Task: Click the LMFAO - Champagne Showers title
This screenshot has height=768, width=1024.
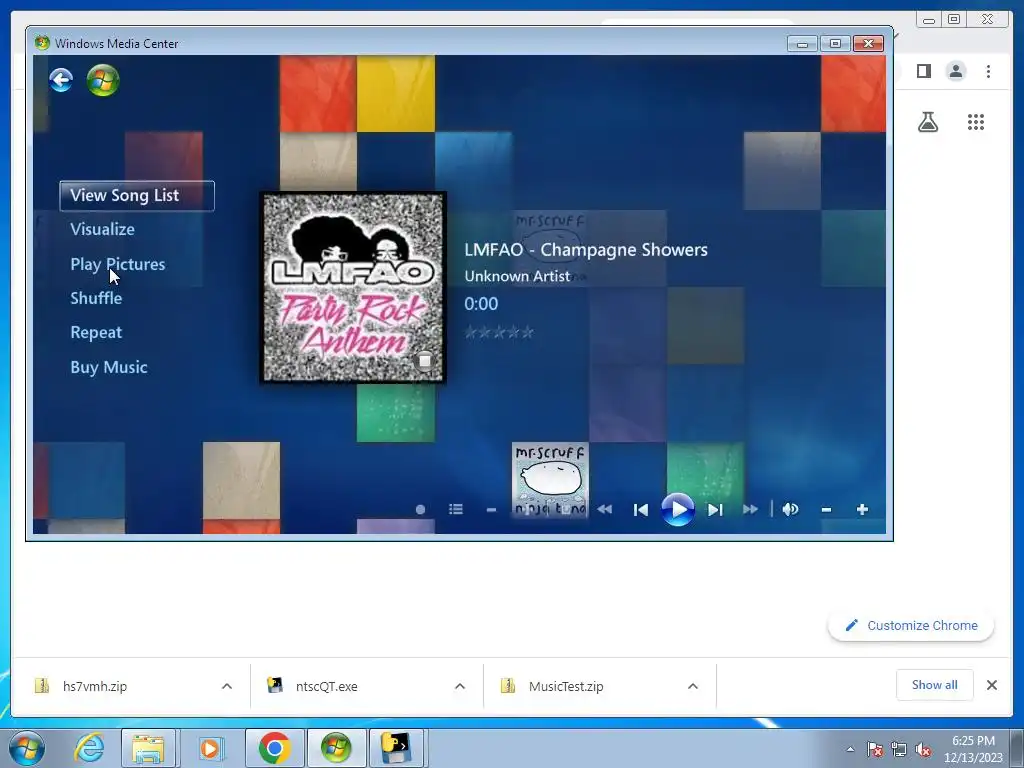Action: (586, 249)
